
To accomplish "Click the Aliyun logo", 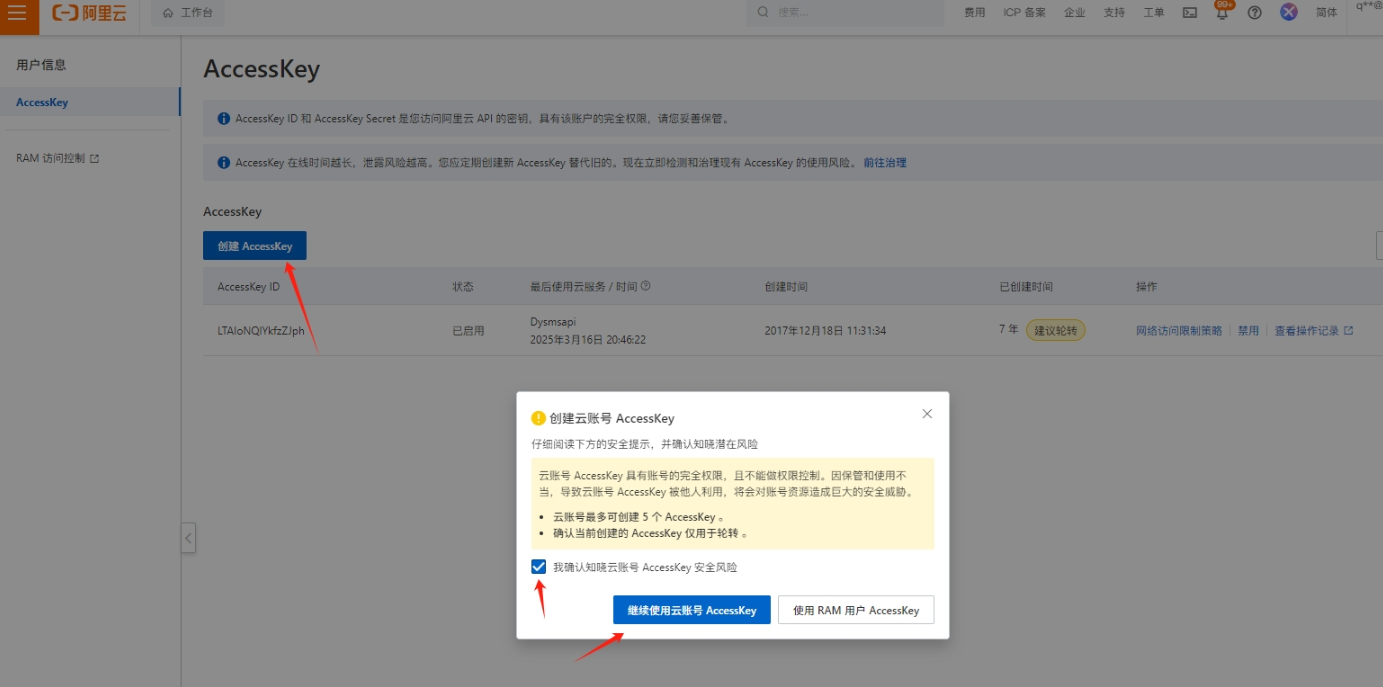I will (90, 13).
